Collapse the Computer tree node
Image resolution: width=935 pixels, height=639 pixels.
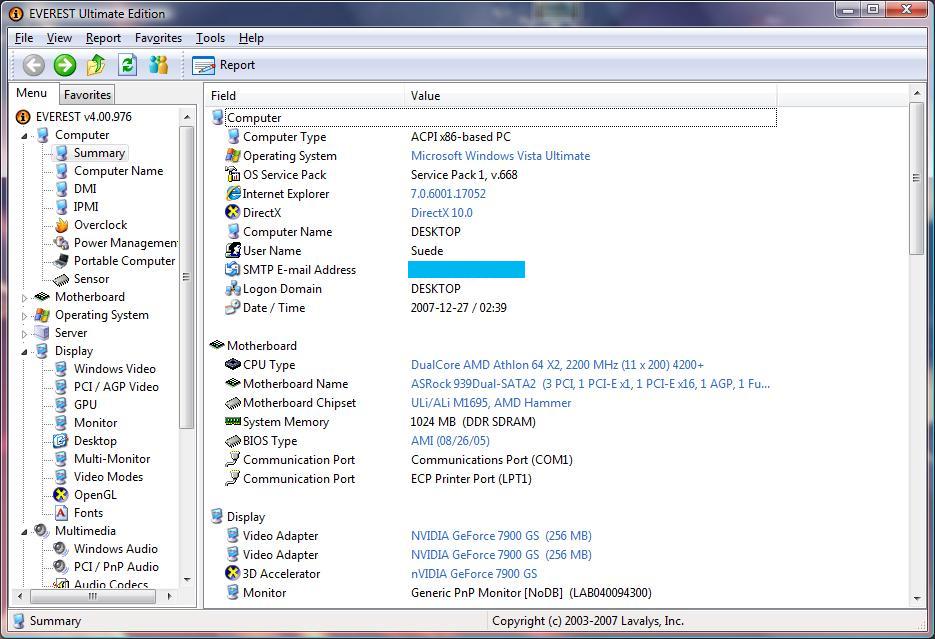24,136
